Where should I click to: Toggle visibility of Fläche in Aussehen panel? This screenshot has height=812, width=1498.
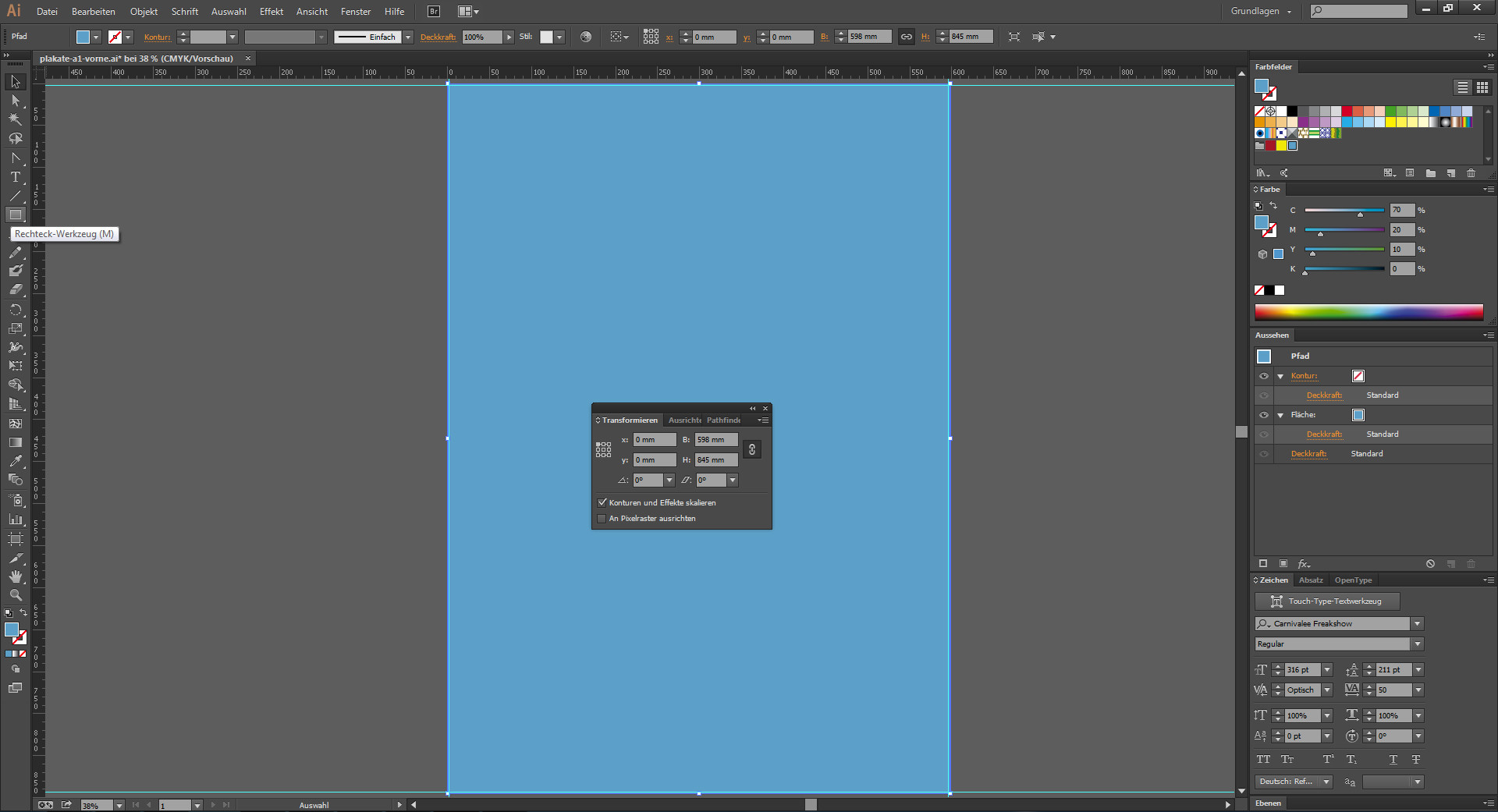(x=1263, y=415)
